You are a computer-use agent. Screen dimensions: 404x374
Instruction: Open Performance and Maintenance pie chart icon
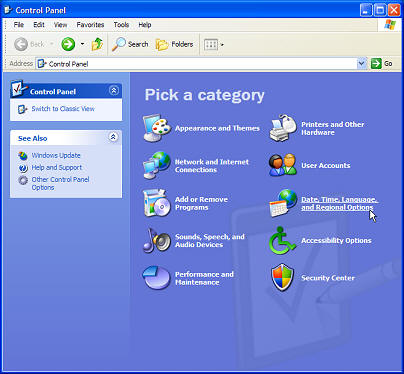[156, 277]
